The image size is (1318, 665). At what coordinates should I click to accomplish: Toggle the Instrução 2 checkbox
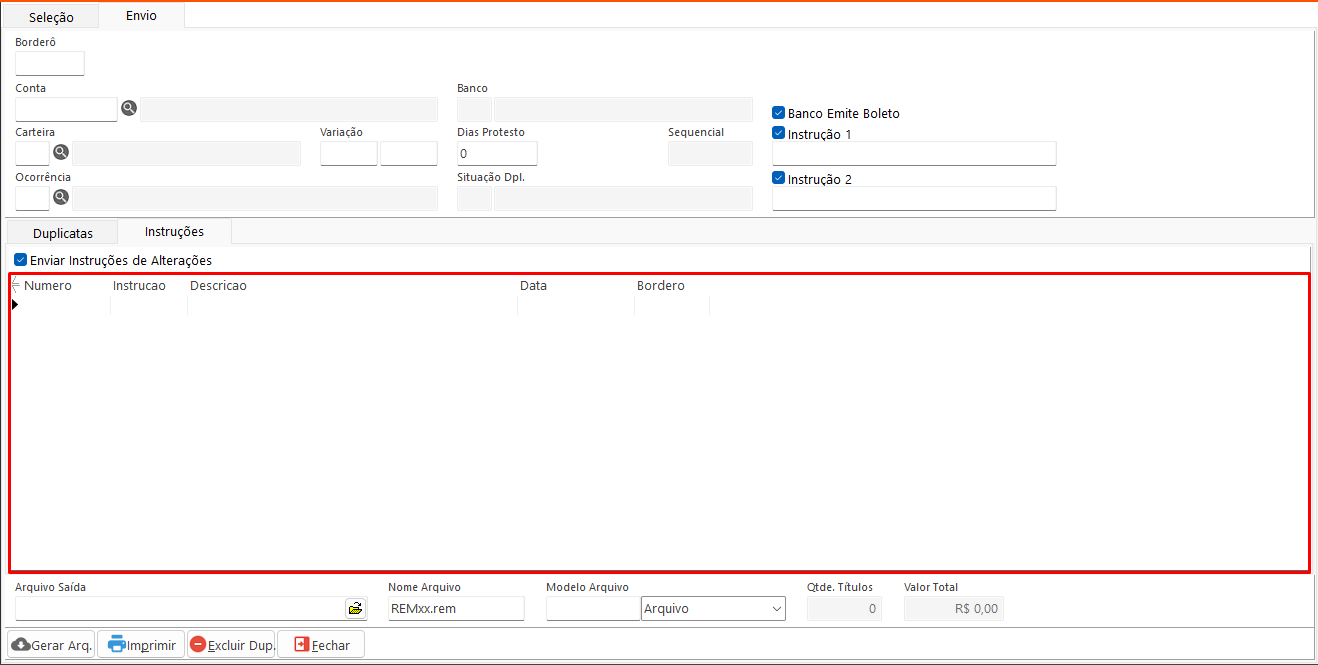(778, 179)
